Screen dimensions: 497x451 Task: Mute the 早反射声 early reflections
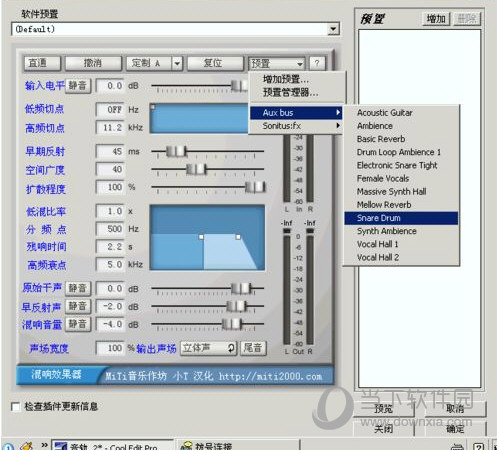[x=78, y=306]
